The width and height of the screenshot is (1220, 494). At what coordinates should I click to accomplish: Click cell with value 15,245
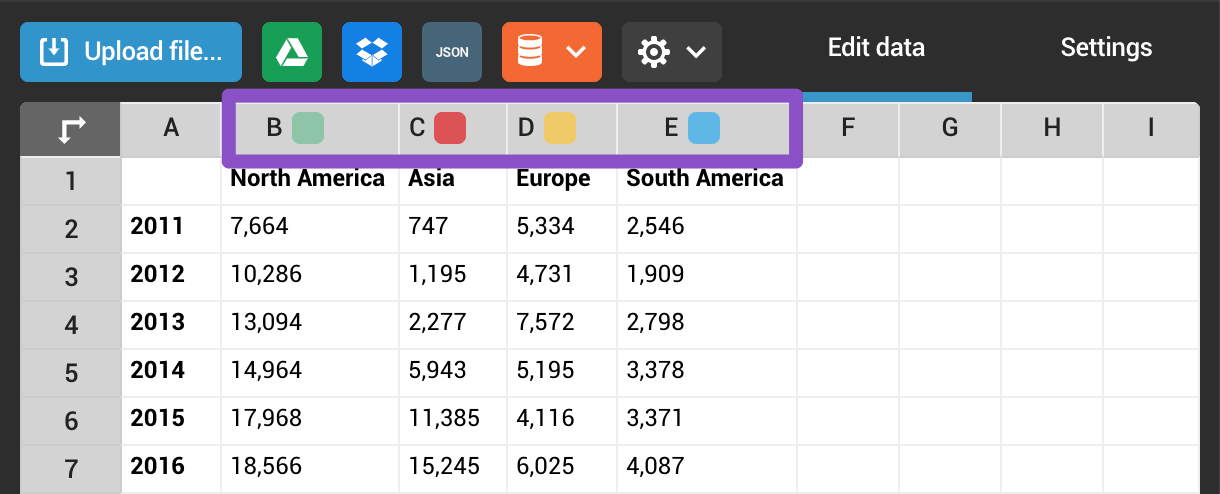[x=453, y=469]
